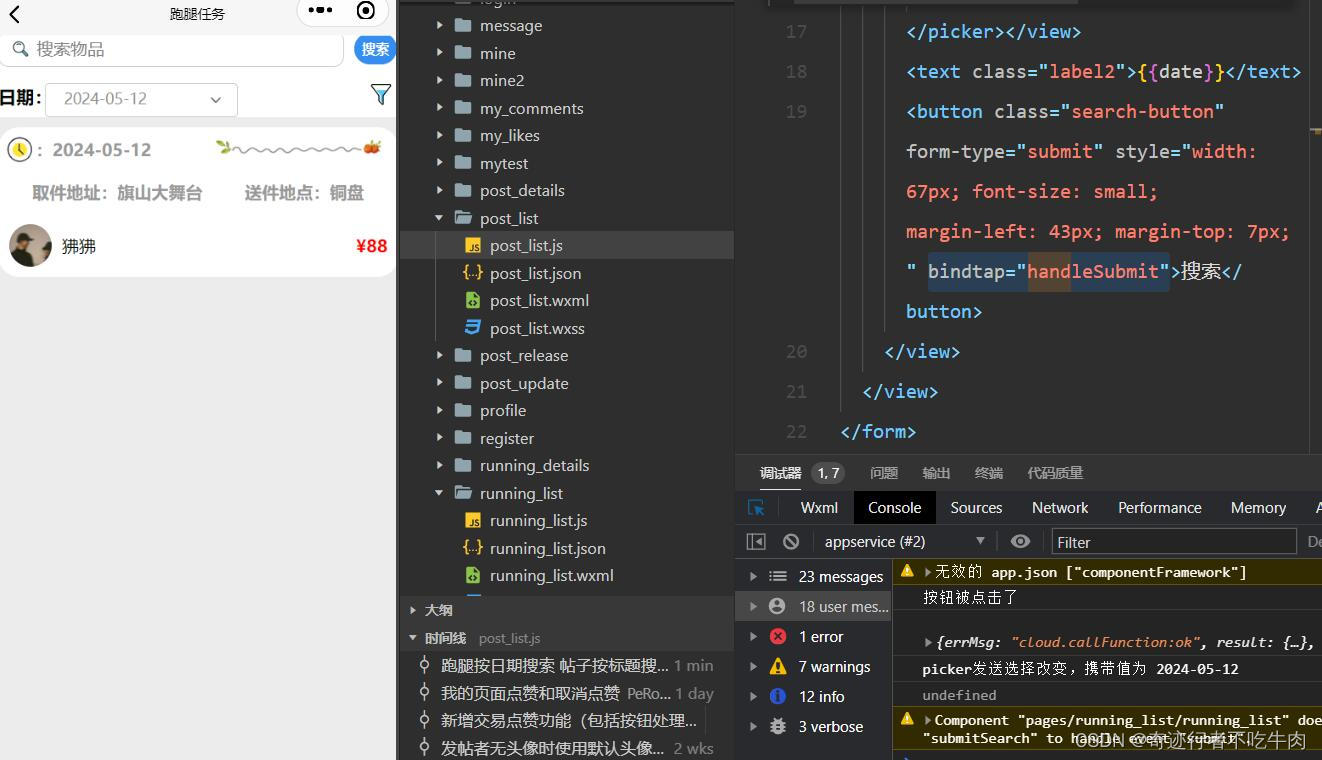Open the Performance devtools tab
The height and width of the screenshot is (760, 1322).
(1159, 508)
